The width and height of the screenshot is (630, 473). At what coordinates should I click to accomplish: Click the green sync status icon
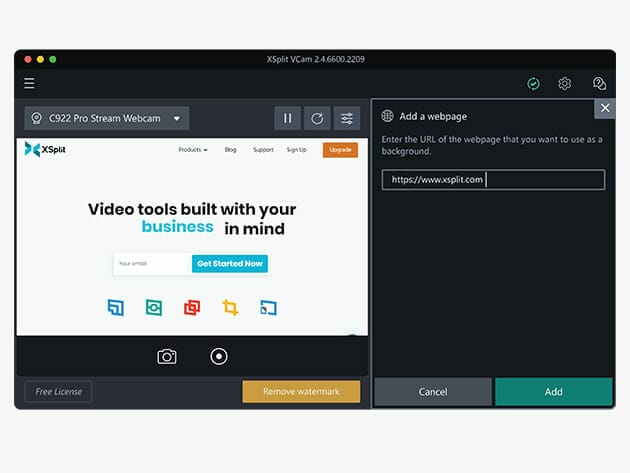click(534, 84)
